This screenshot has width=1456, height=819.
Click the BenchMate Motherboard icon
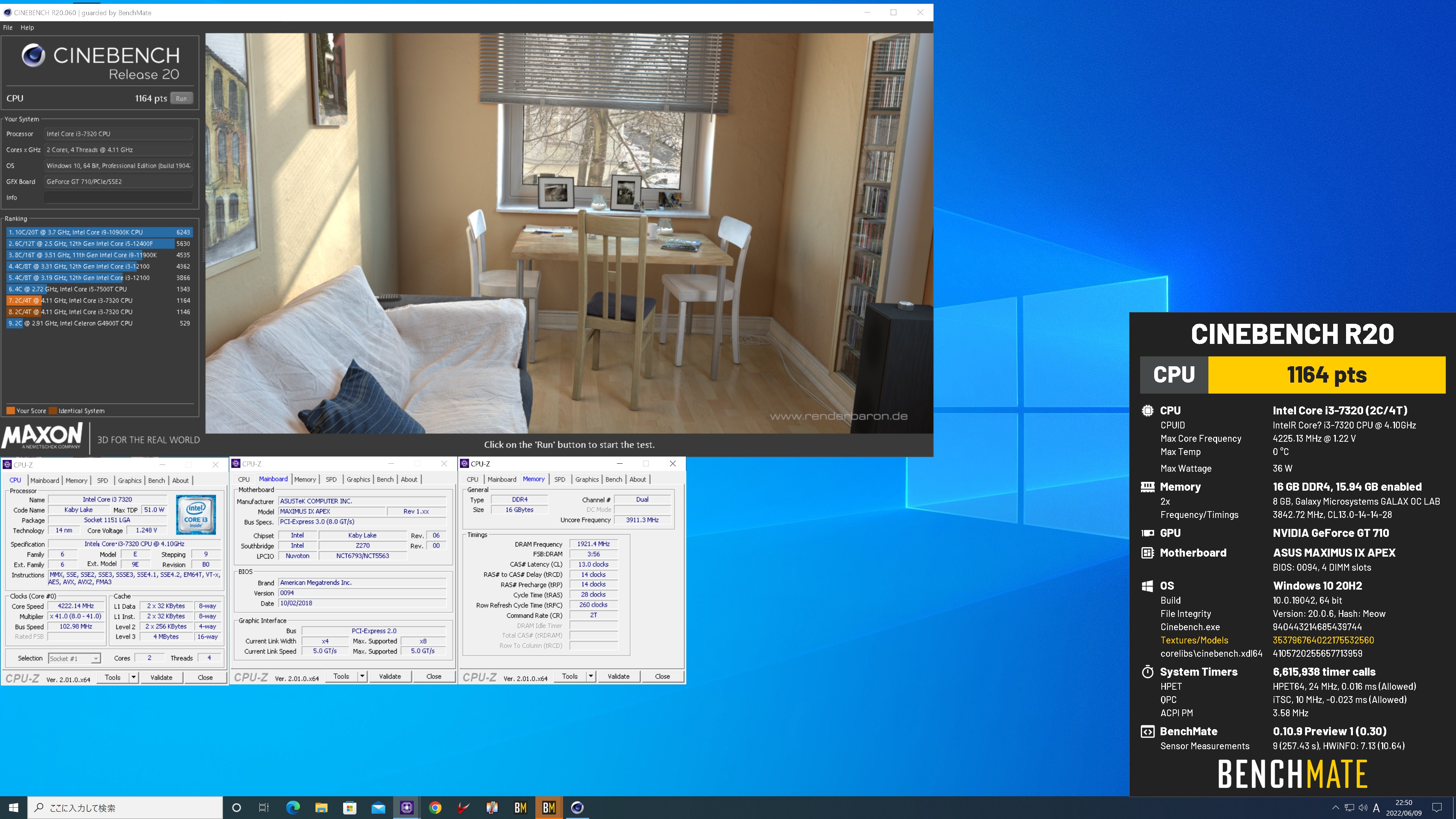tap(1147, 553)
